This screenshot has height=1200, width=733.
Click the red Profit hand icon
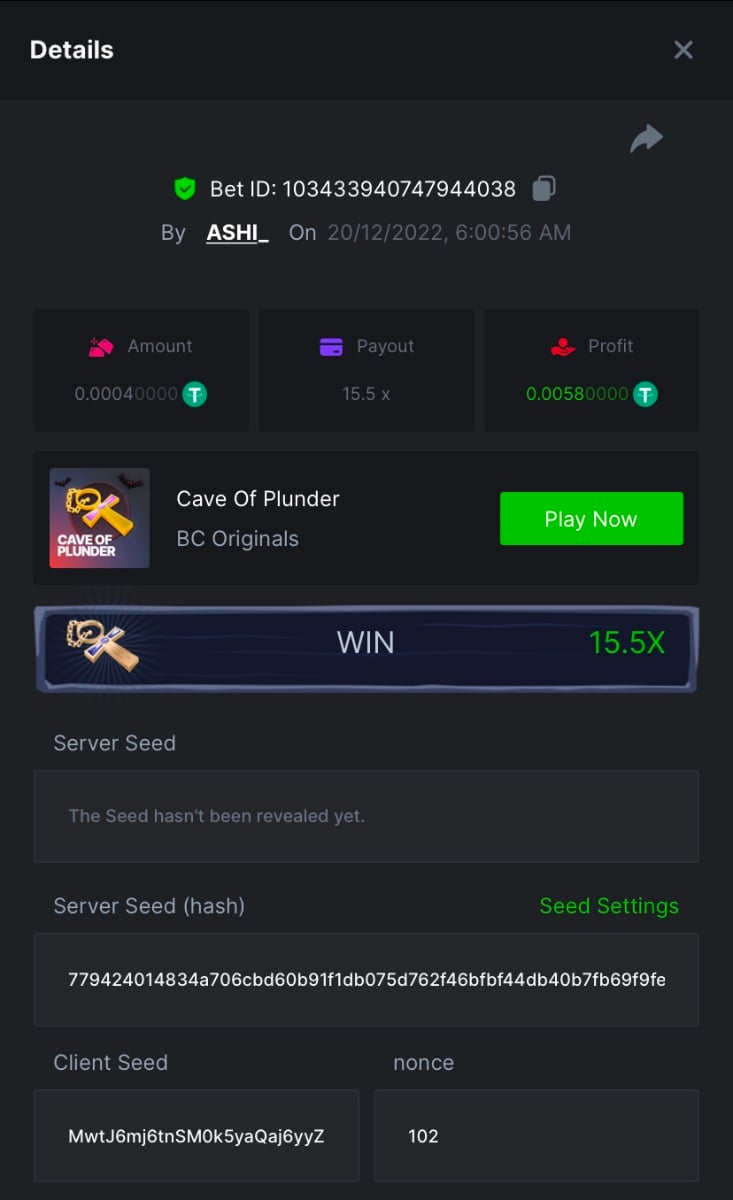(x=563, y=347)
